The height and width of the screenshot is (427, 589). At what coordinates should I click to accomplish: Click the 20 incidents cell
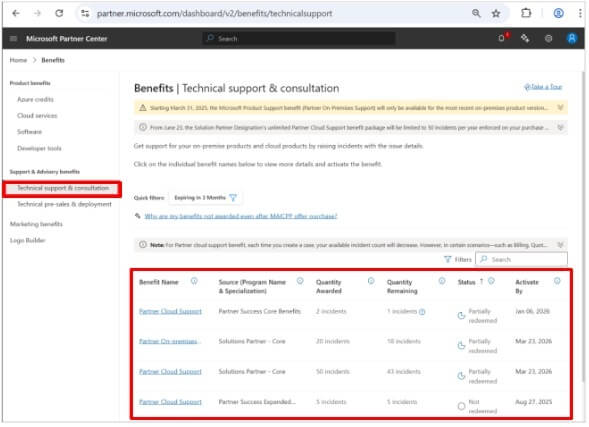pos(332,341)
